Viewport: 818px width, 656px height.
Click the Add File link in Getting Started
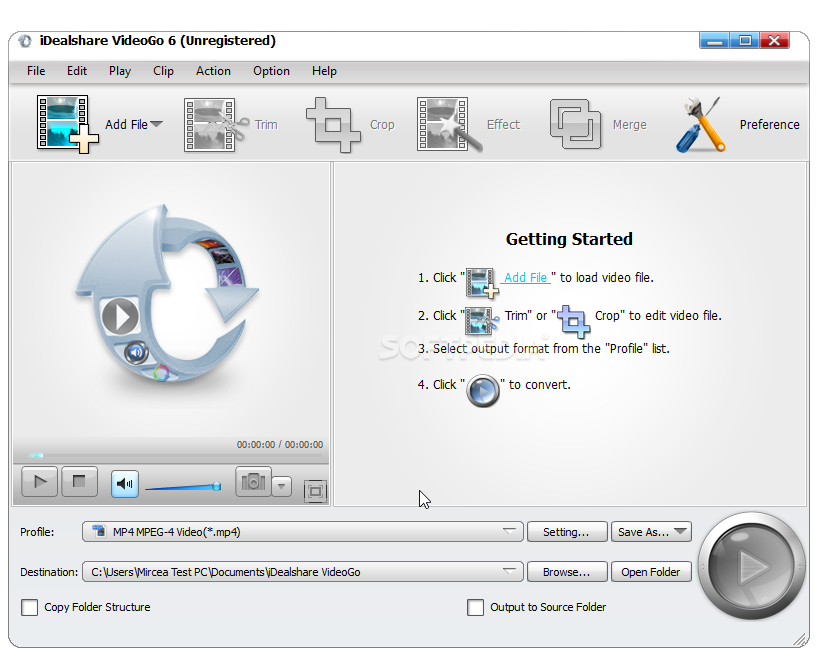tap(525, 278)
